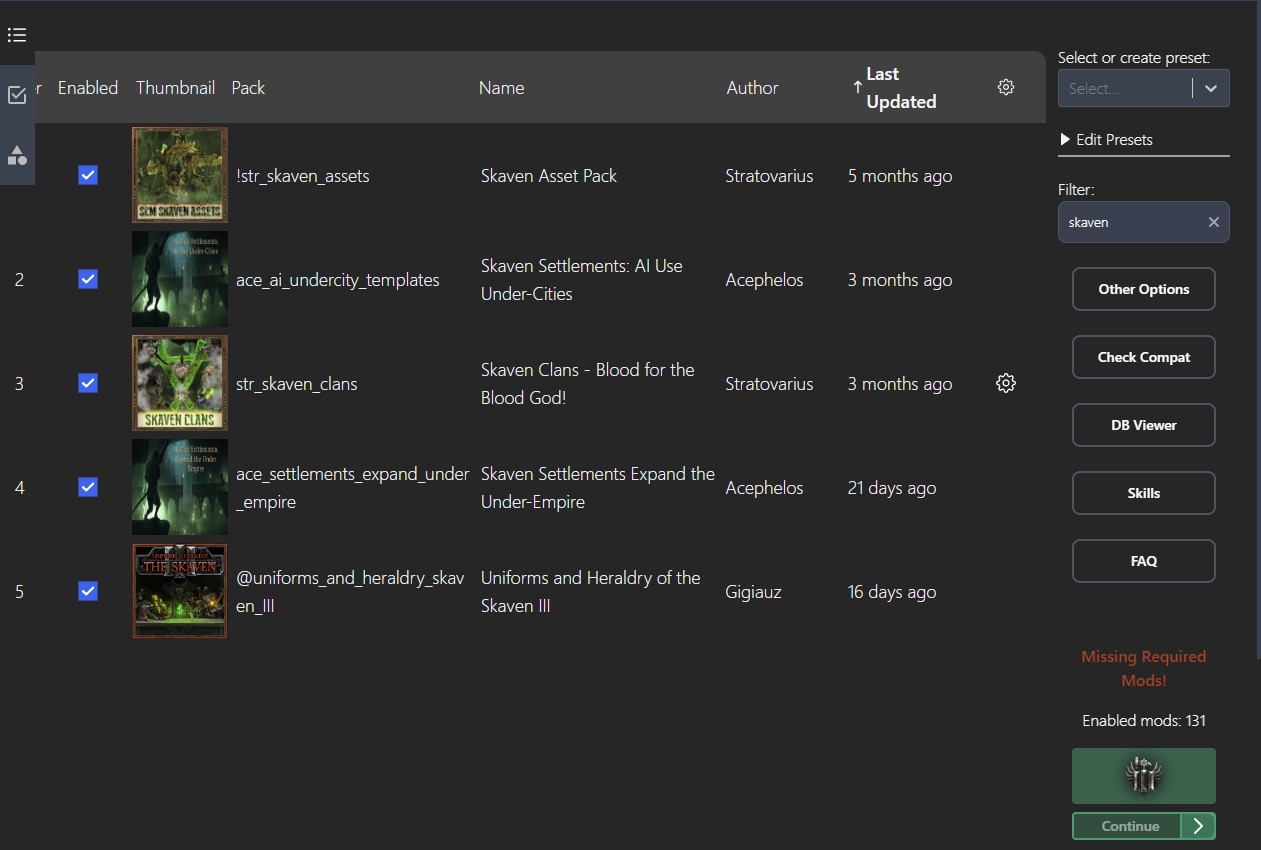Select @uniforms_and_heraldry_skaven_III pack name
Viewport: 1261px width, 850px height.
(352, 592)
